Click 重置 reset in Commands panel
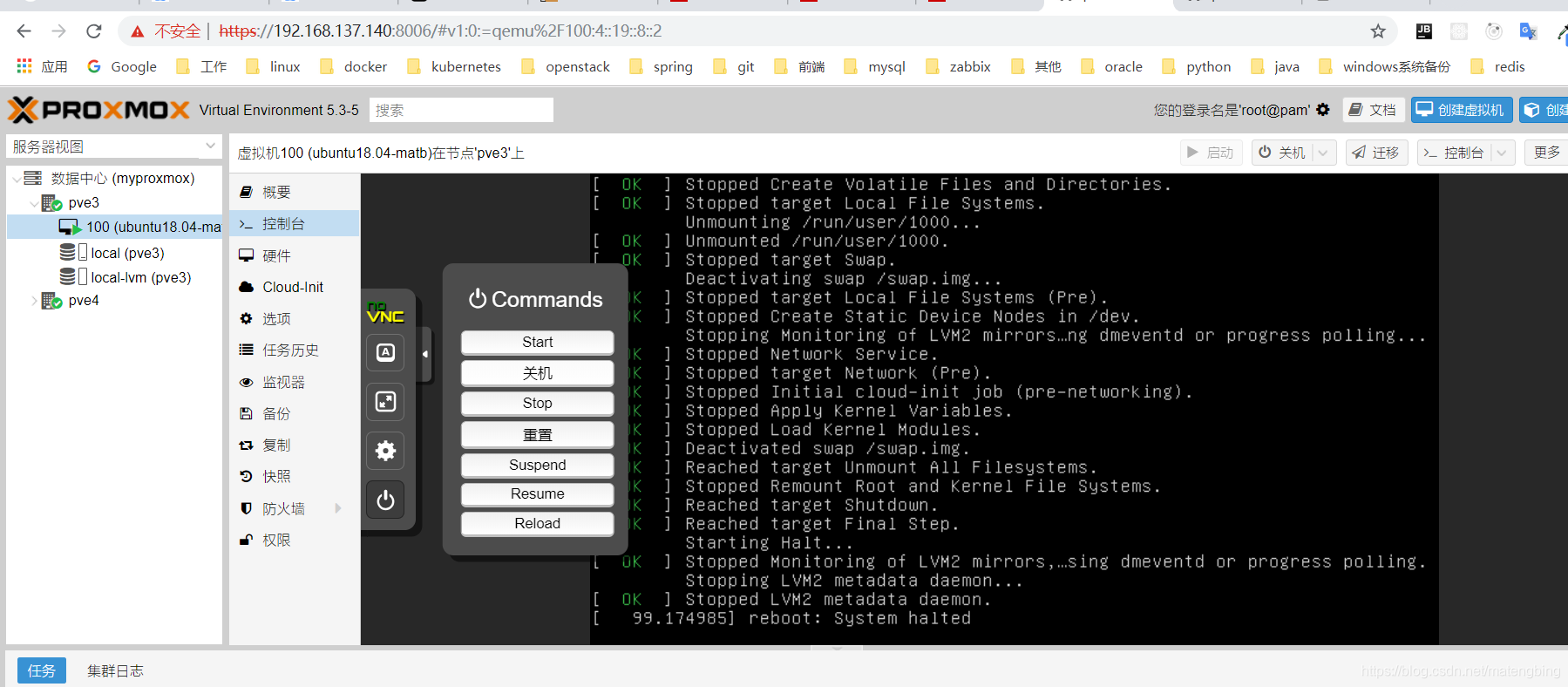This screenshot has width=1568, height=687. (537, 434)
